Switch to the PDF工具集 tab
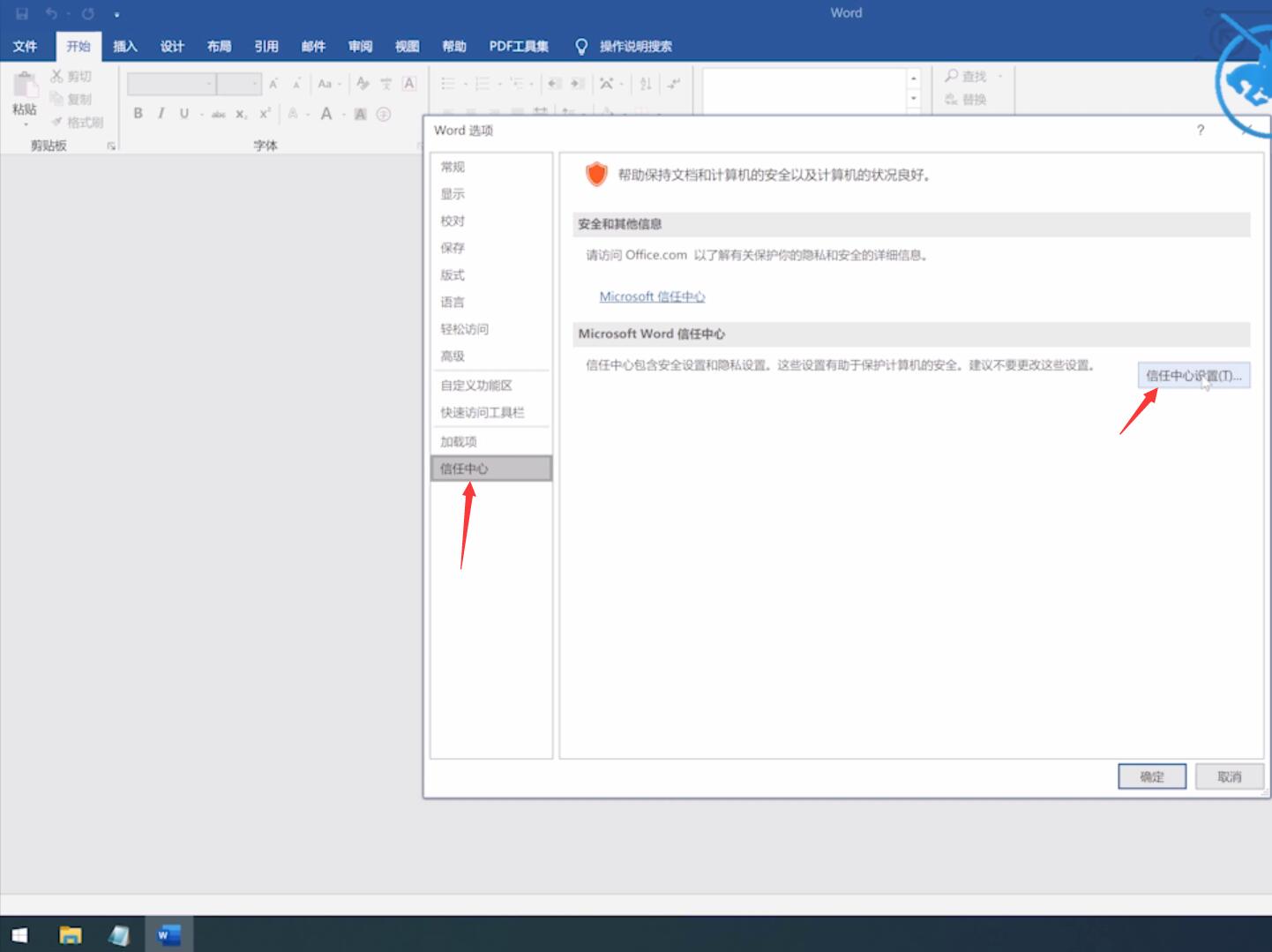 [519, 46]
